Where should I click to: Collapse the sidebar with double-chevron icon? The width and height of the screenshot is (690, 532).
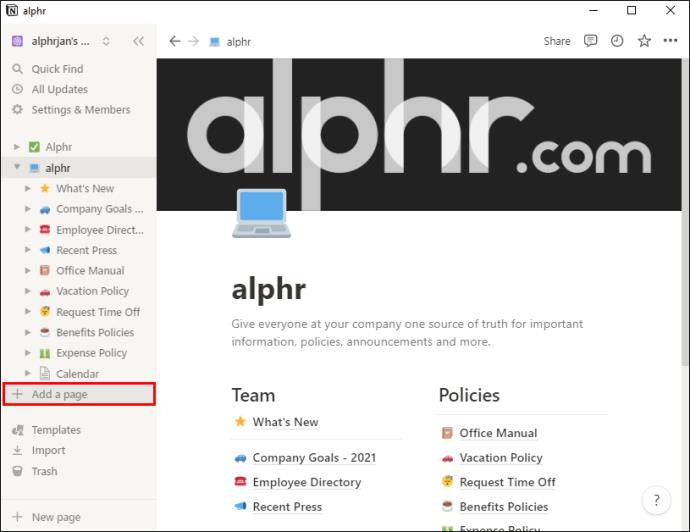click(x=138, y=41)
